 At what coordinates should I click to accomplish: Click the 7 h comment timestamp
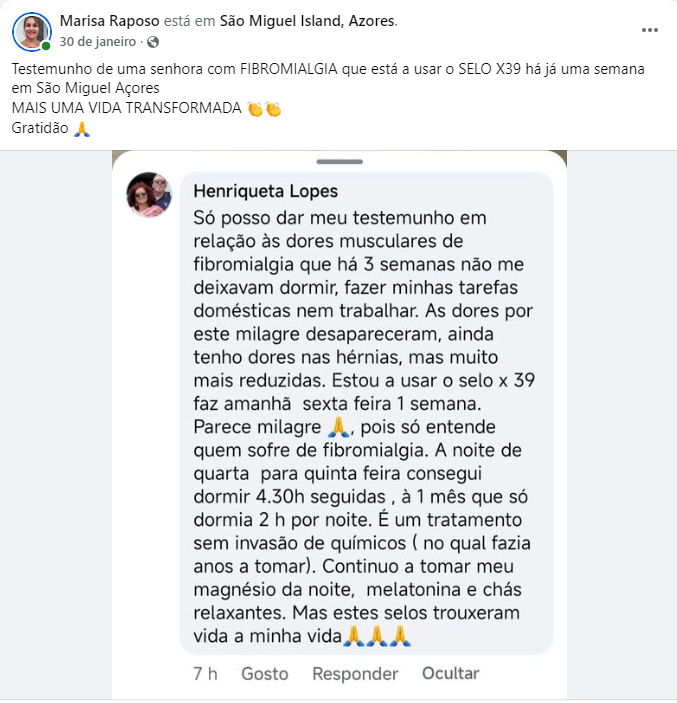tap(205, 674)
